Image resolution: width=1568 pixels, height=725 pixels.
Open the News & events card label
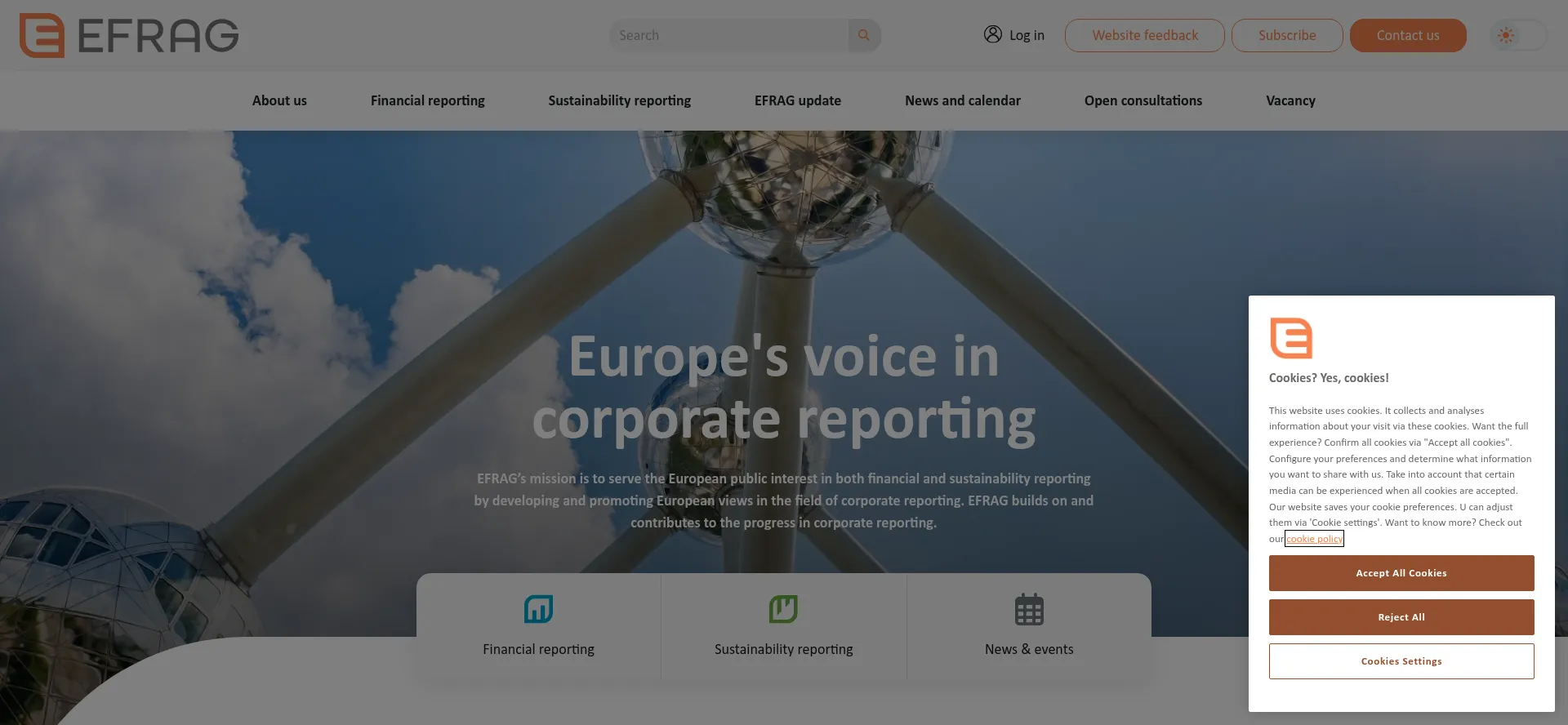pyautogui.click(x=1029, y=649)
